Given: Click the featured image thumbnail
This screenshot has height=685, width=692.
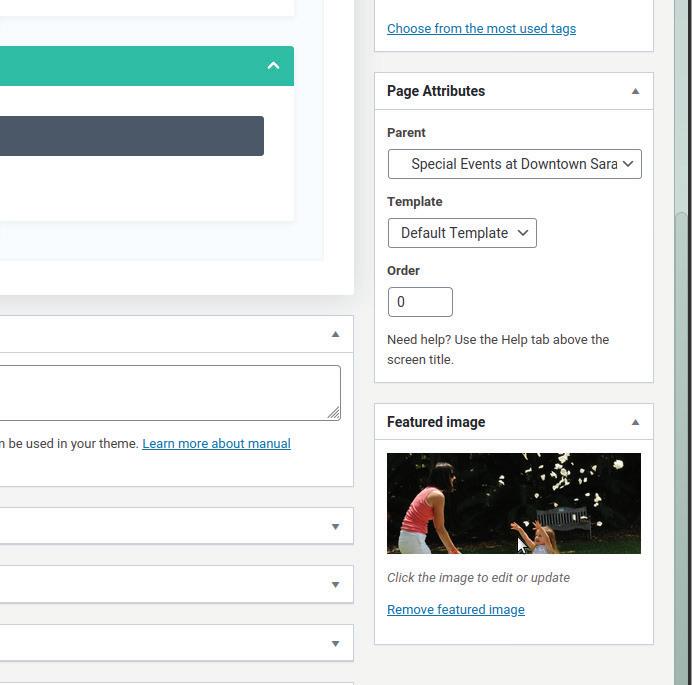Looking at the screenshot, I should click(x=514, y=503).
